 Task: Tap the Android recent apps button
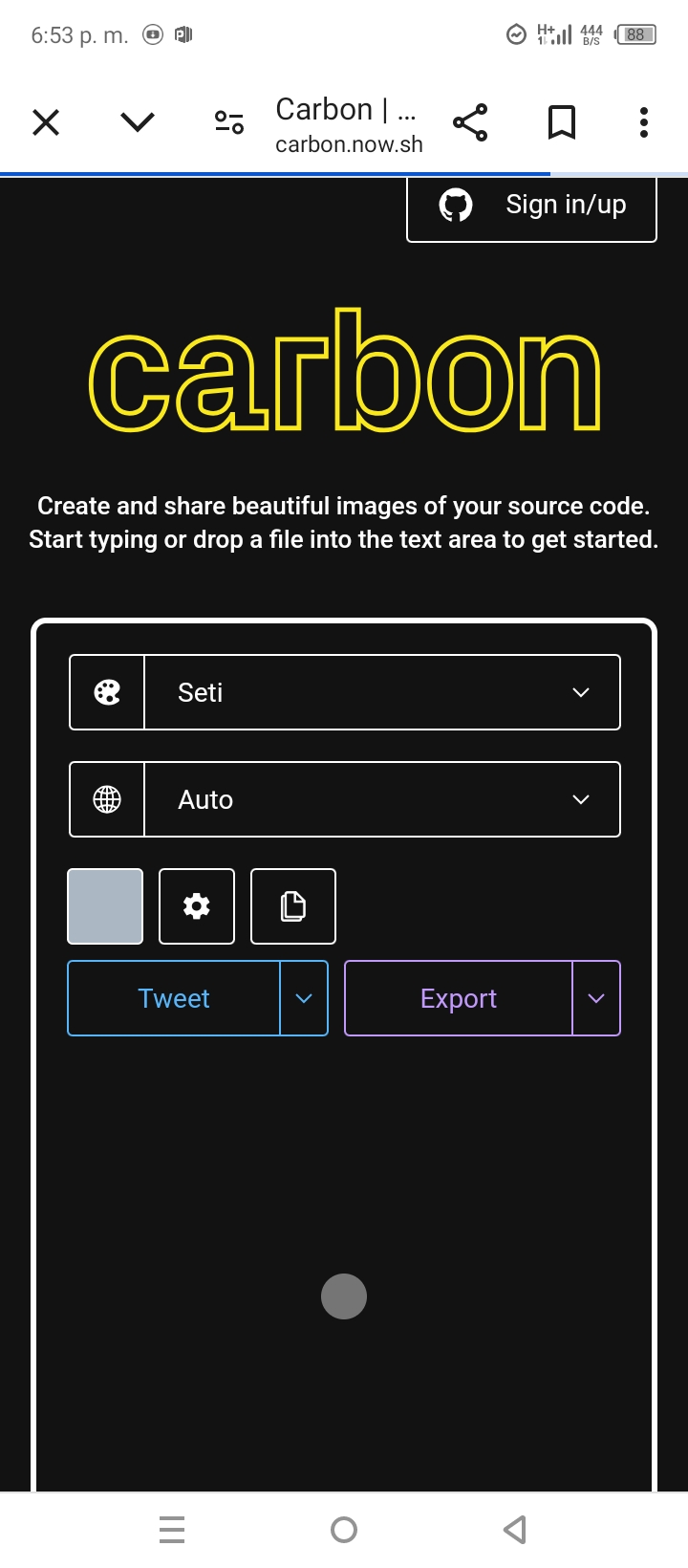[172, 1530]
